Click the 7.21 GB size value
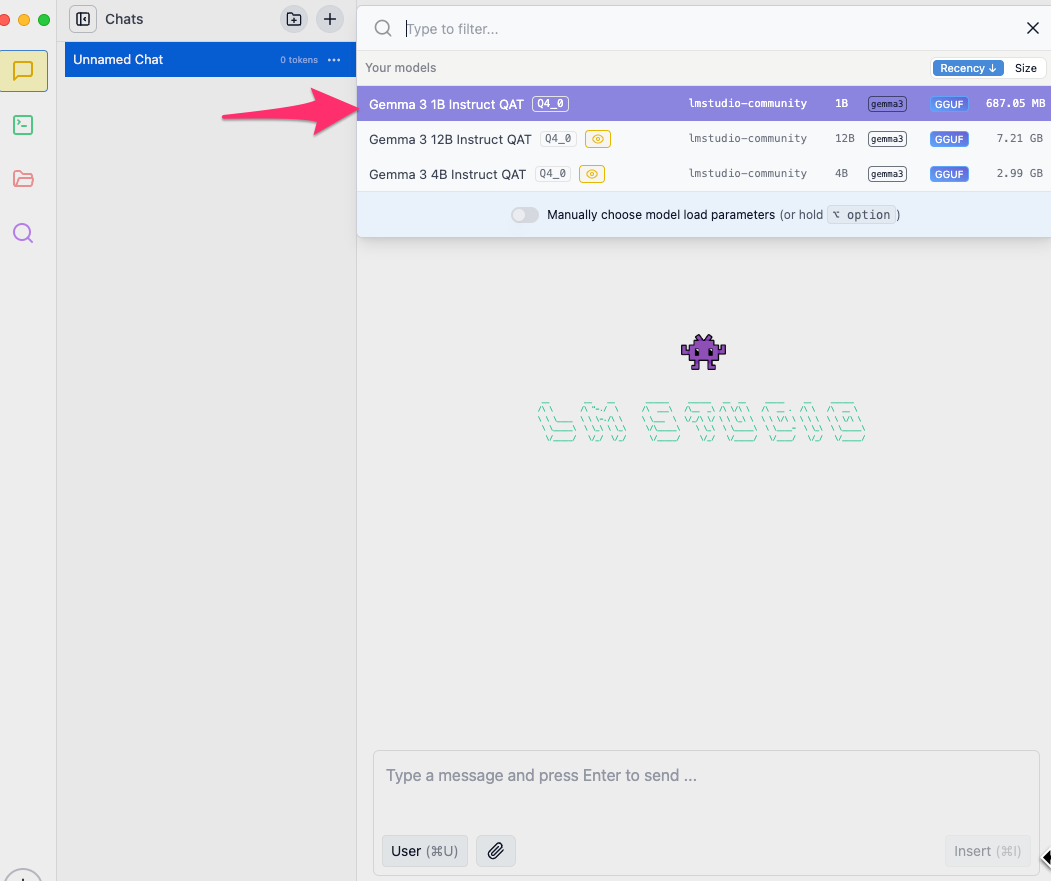Viewport: 1051px width, 881px height. tap(1019, 138)
